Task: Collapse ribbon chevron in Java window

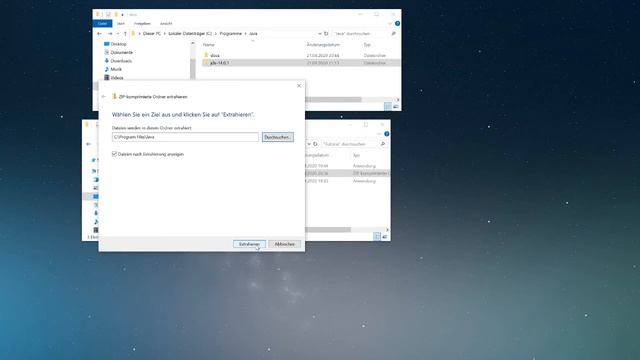Action: 390,24
